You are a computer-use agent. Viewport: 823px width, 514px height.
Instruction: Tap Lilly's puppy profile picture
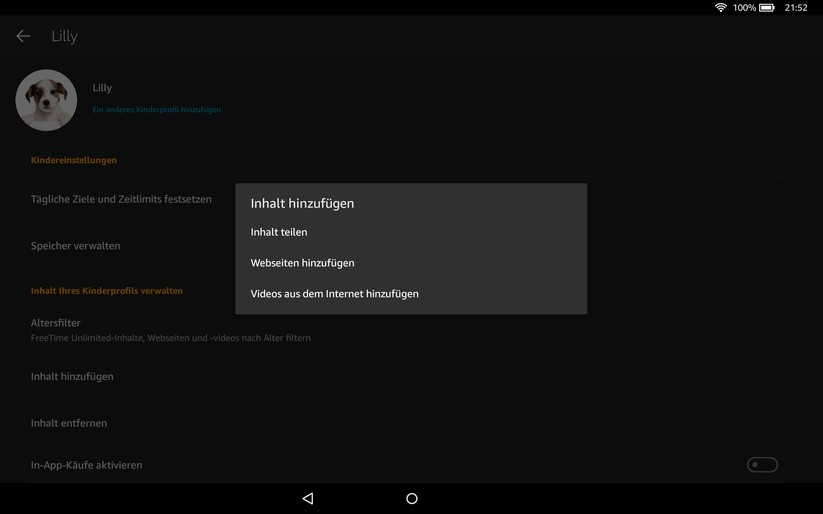(x=46, y=100)
